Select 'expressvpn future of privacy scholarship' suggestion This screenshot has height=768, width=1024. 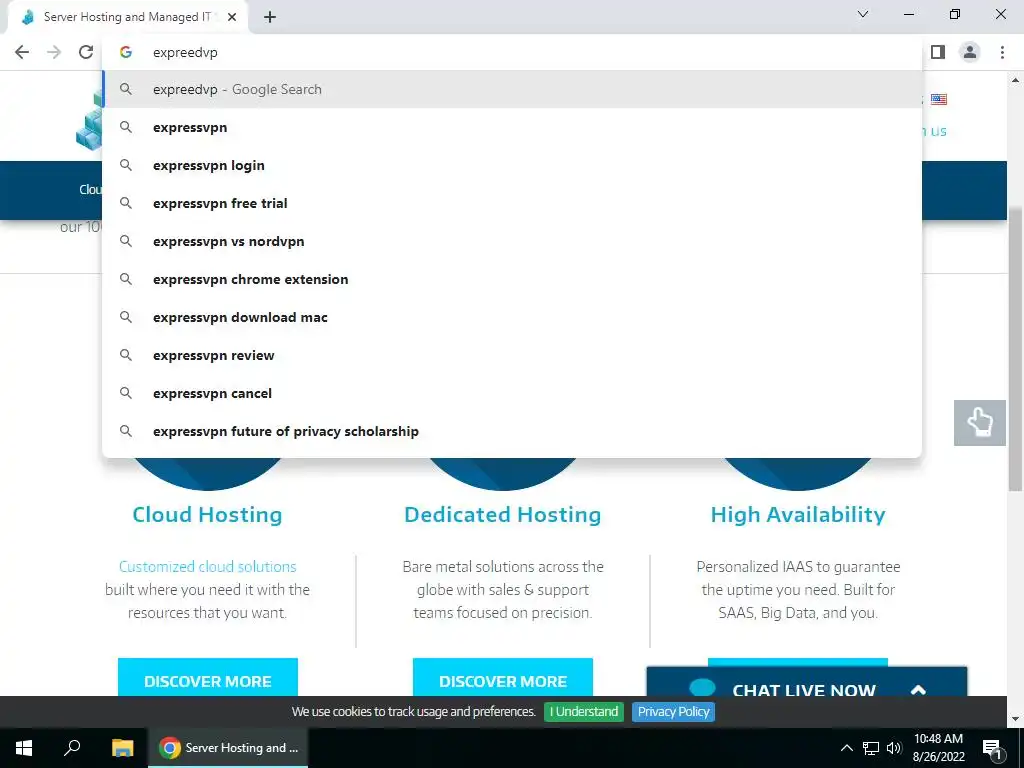pyautogui.click(x=513, y=431)
